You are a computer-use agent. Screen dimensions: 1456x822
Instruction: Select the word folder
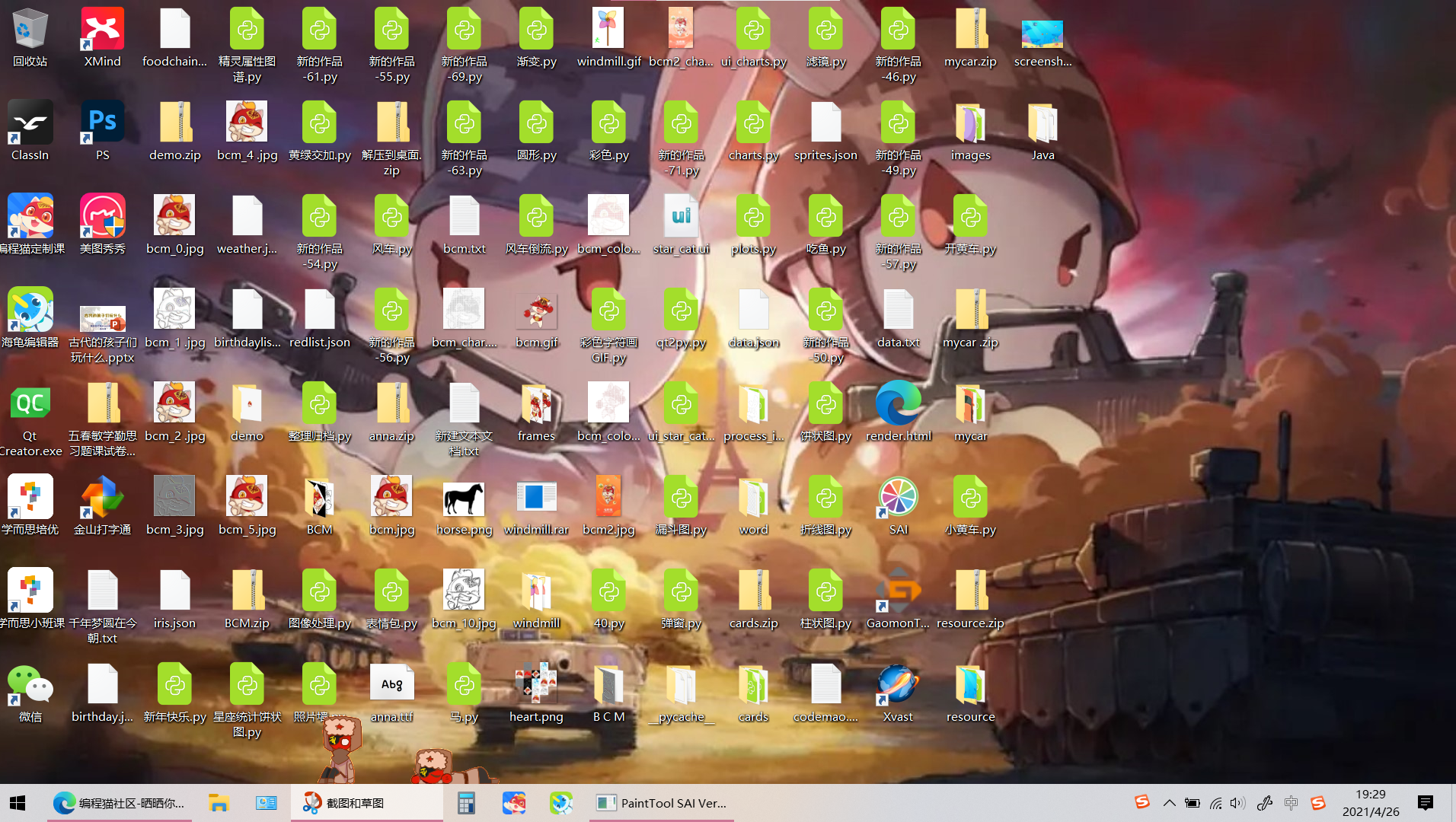pyautogui.click(x=754, y=505)
